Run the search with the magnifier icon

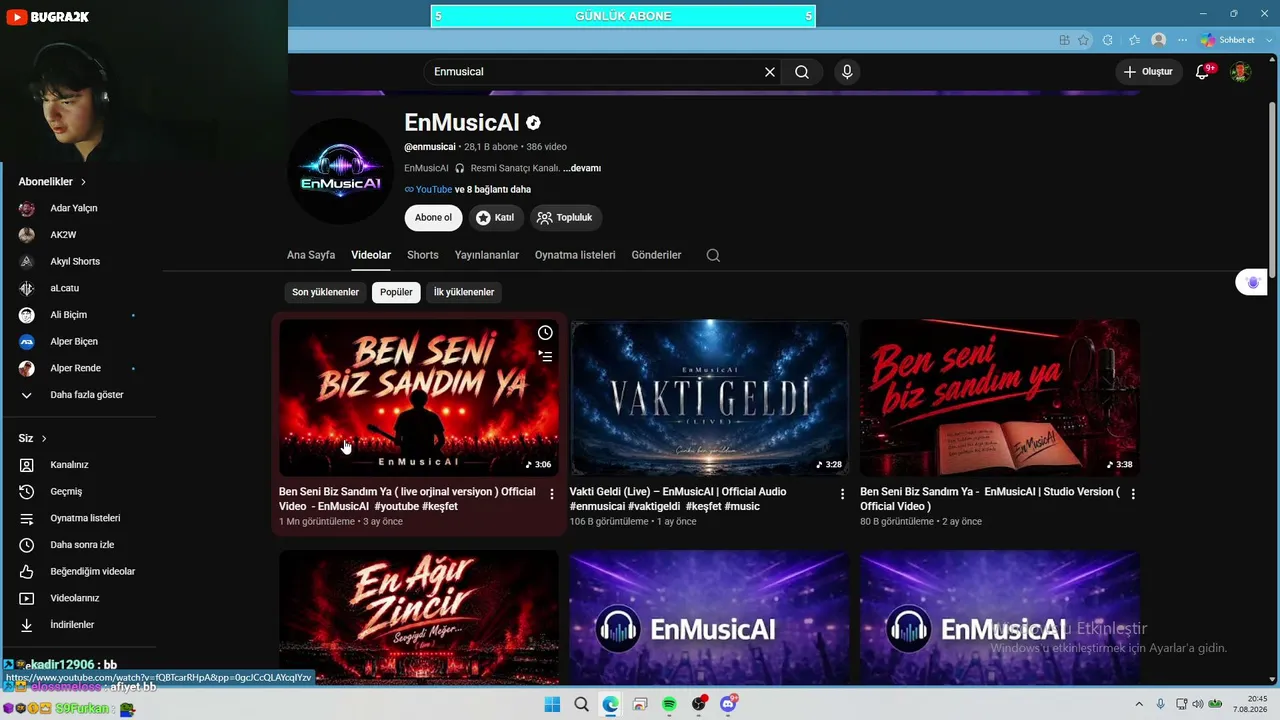[x=802, y=72]
